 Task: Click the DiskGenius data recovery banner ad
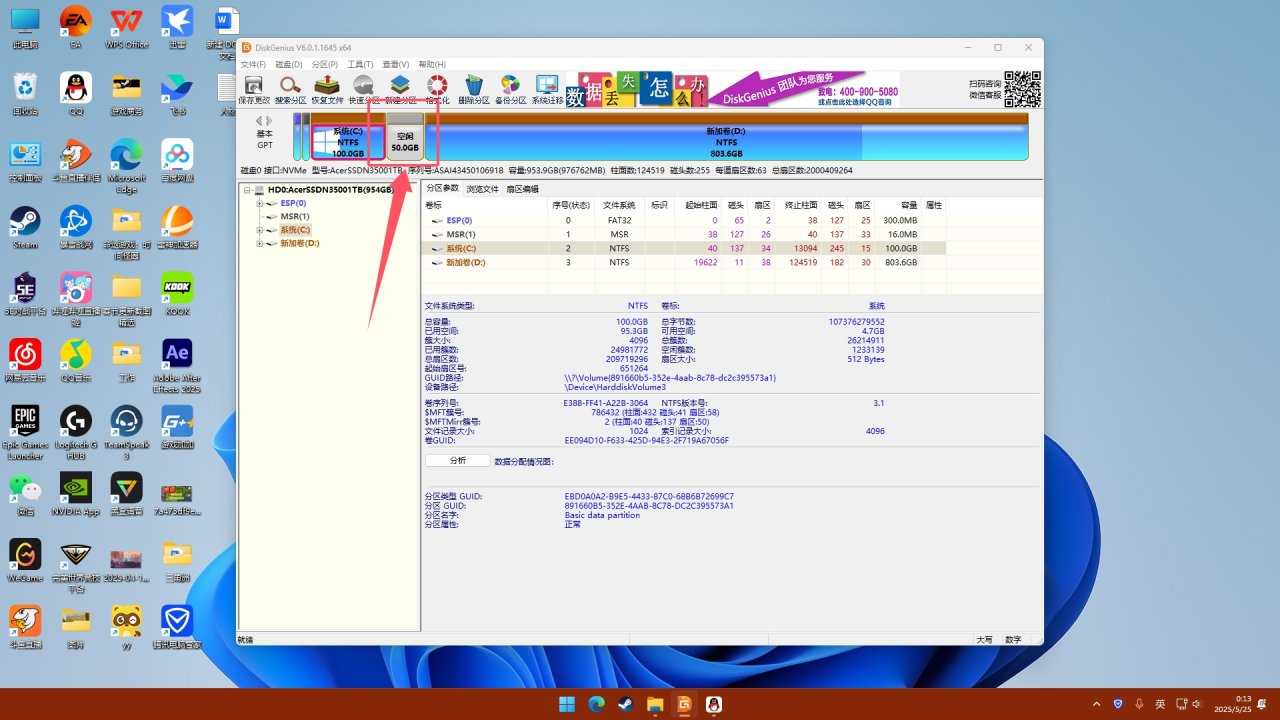(732, 90)
